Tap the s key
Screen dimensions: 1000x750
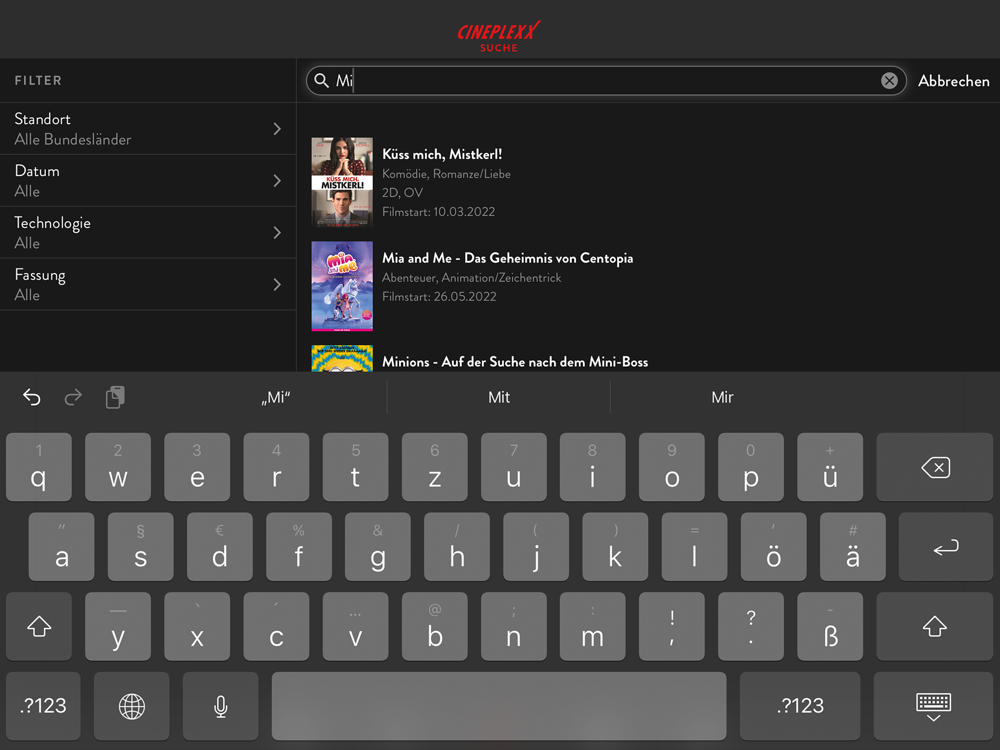[140, 547]
